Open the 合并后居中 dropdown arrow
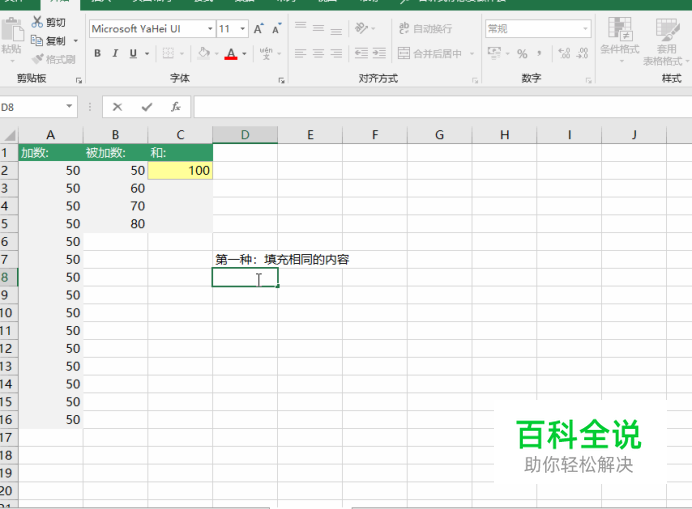This screenshot has height=509, width=692. 472,54
